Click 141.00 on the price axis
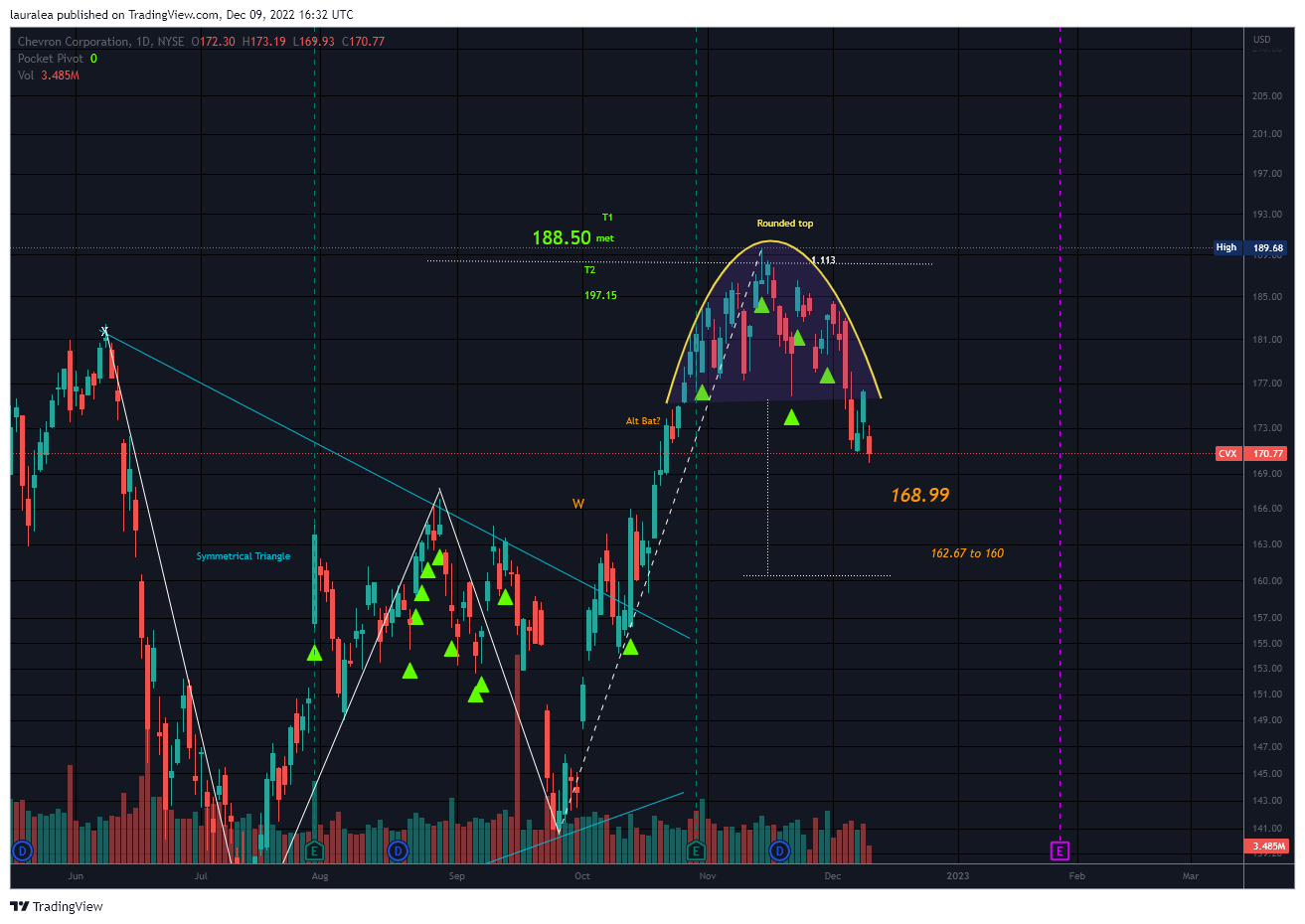This screenshot has height=924, width=1305. click(x=1267, y=829)
